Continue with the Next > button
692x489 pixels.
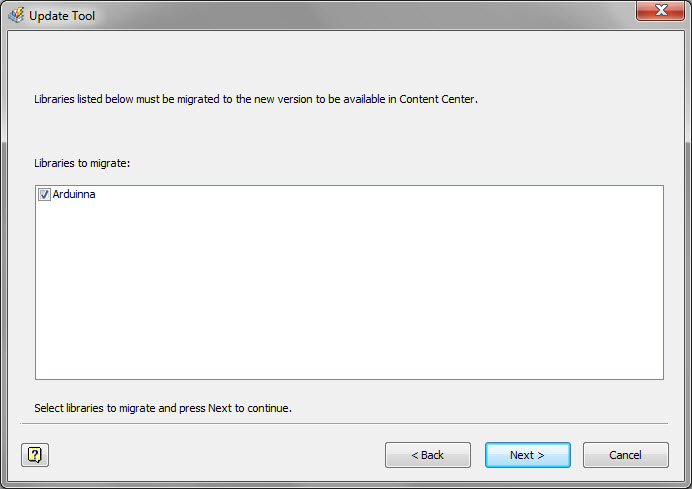point(527,455)
